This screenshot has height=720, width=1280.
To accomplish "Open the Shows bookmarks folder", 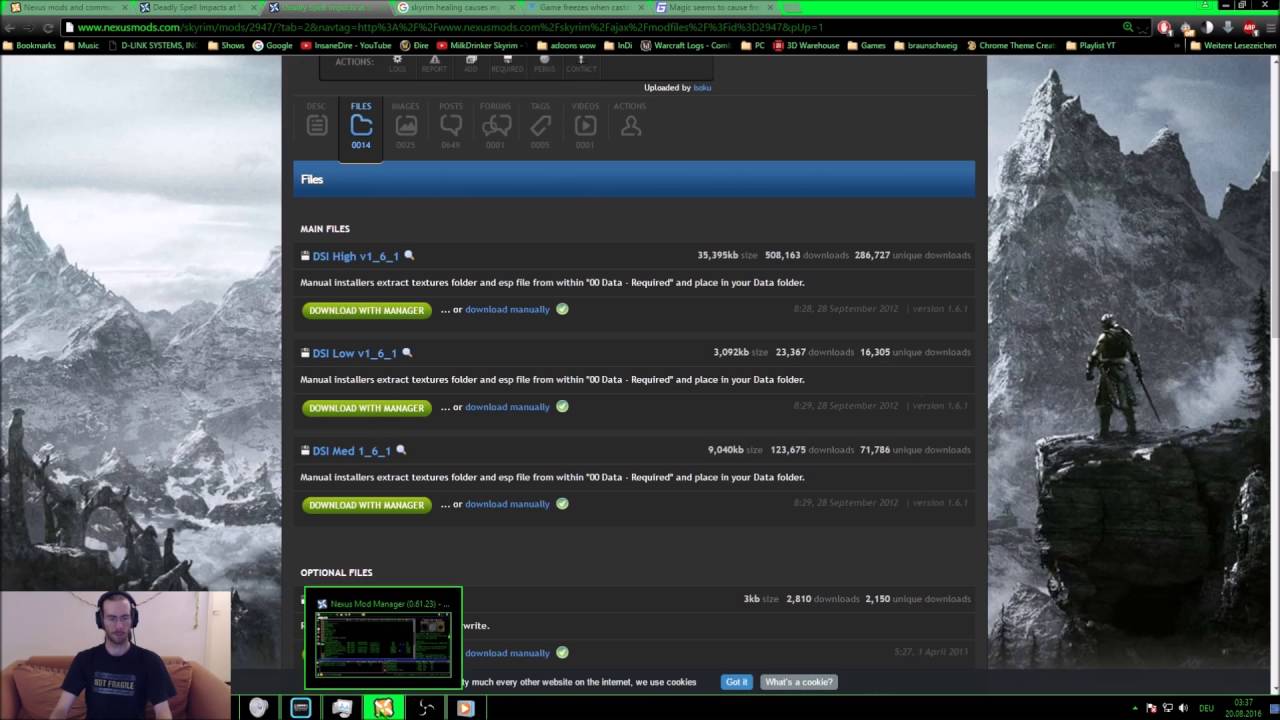I will pos(226,45).
